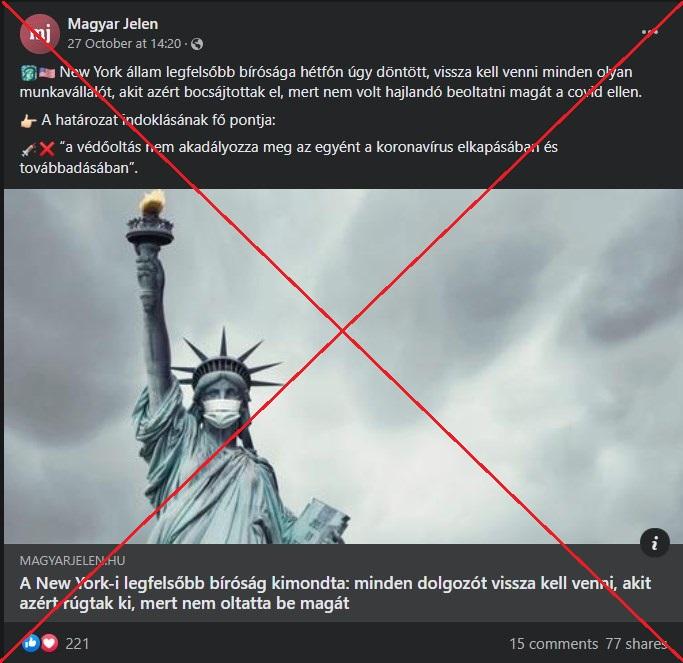
Task: Click the post text starting 'New York állam'
Action: [331, 82]
